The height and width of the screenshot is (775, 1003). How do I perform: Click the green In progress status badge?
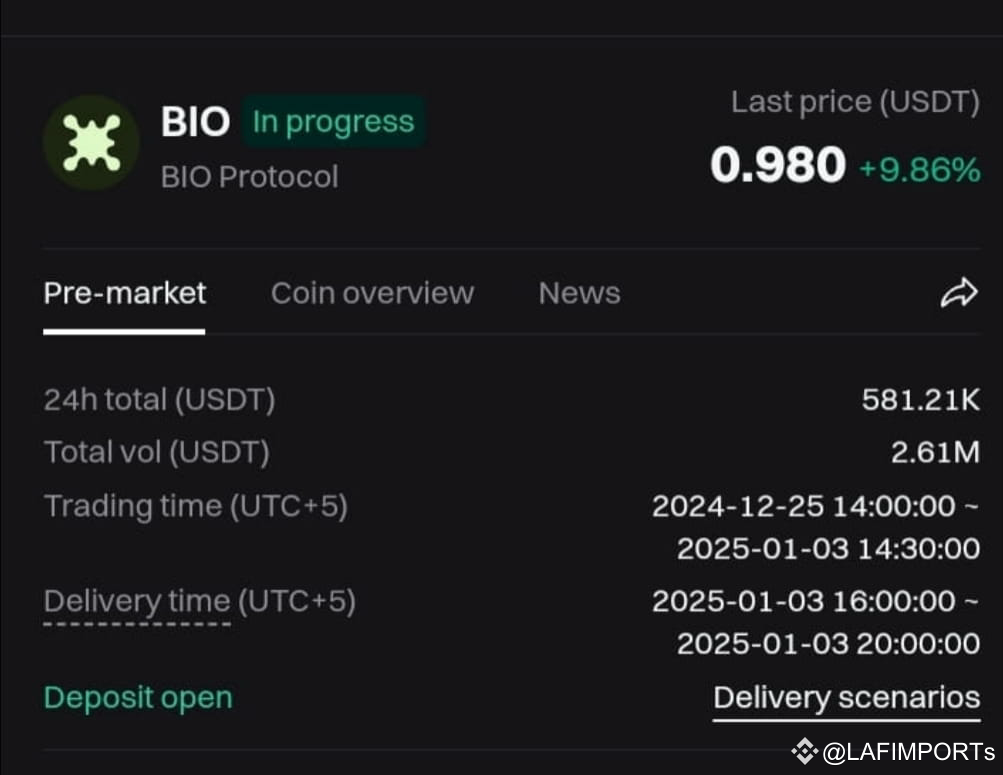click(333, 121)
